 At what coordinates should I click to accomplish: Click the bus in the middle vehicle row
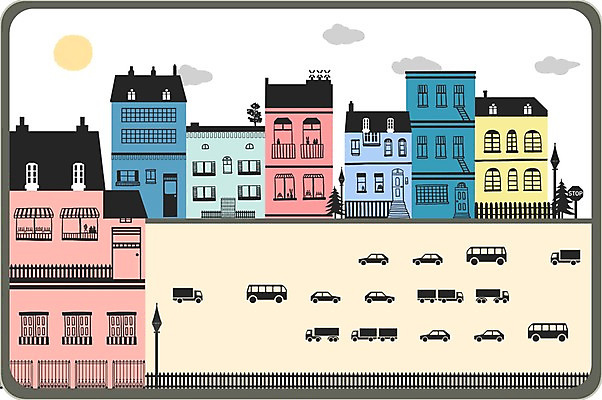tap(267, 293)
